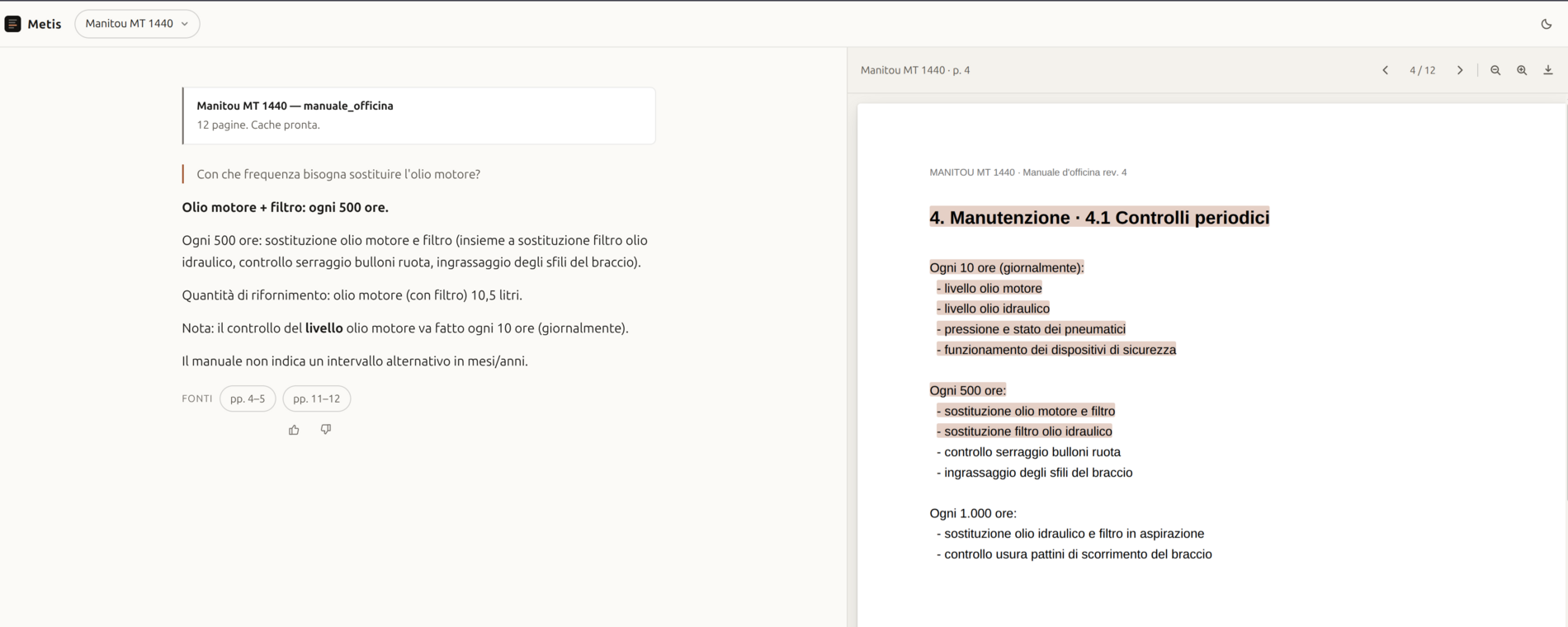The height and width of the screenshot is (627, 1568).
Task: Click '- sostituzione filtro olio idraulico' in PDF
Action: coord(1024,431)
